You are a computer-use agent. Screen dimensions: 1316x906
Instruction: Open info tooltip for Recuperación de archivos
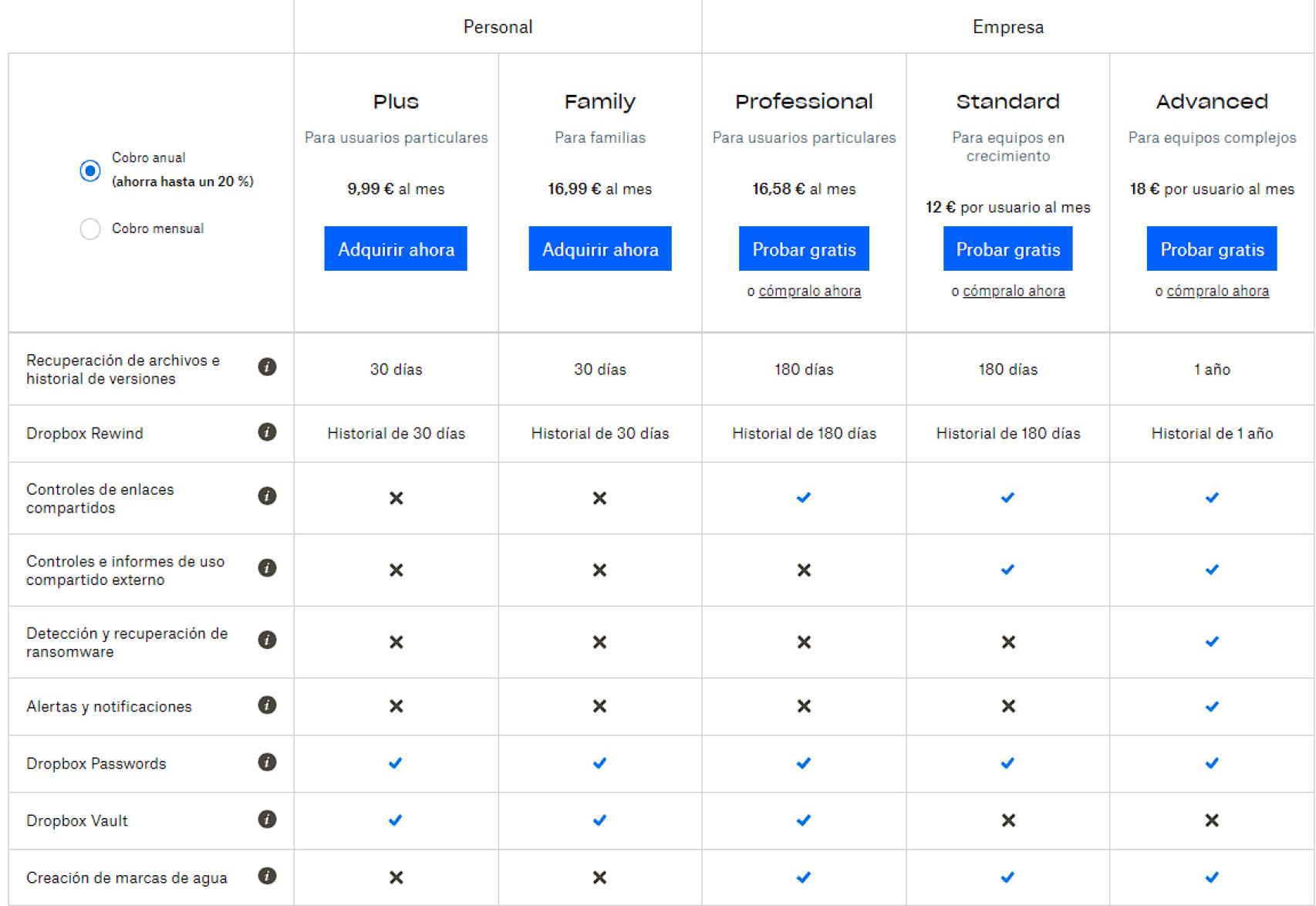(x=267, y=369)
